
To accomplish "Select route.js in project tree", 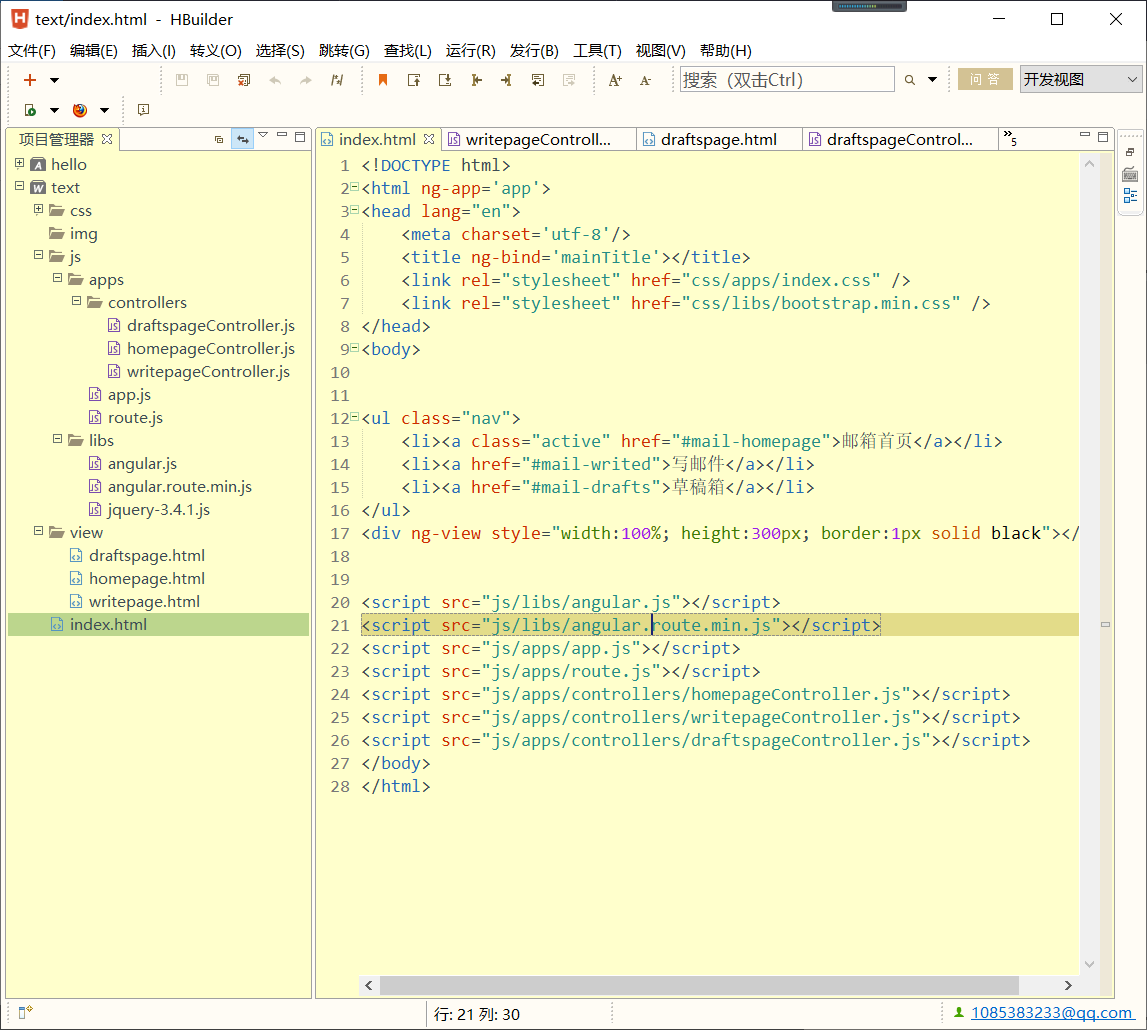I will click(135, 418).
